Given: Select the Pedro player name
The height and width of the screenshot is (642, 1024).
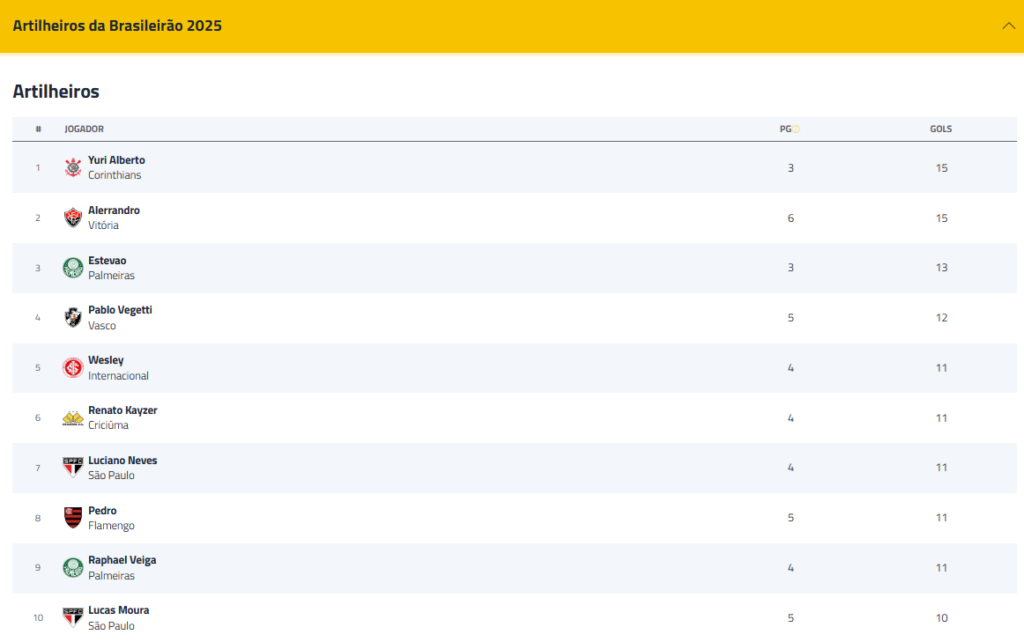Looking at the screenshot, I should 103,511.
